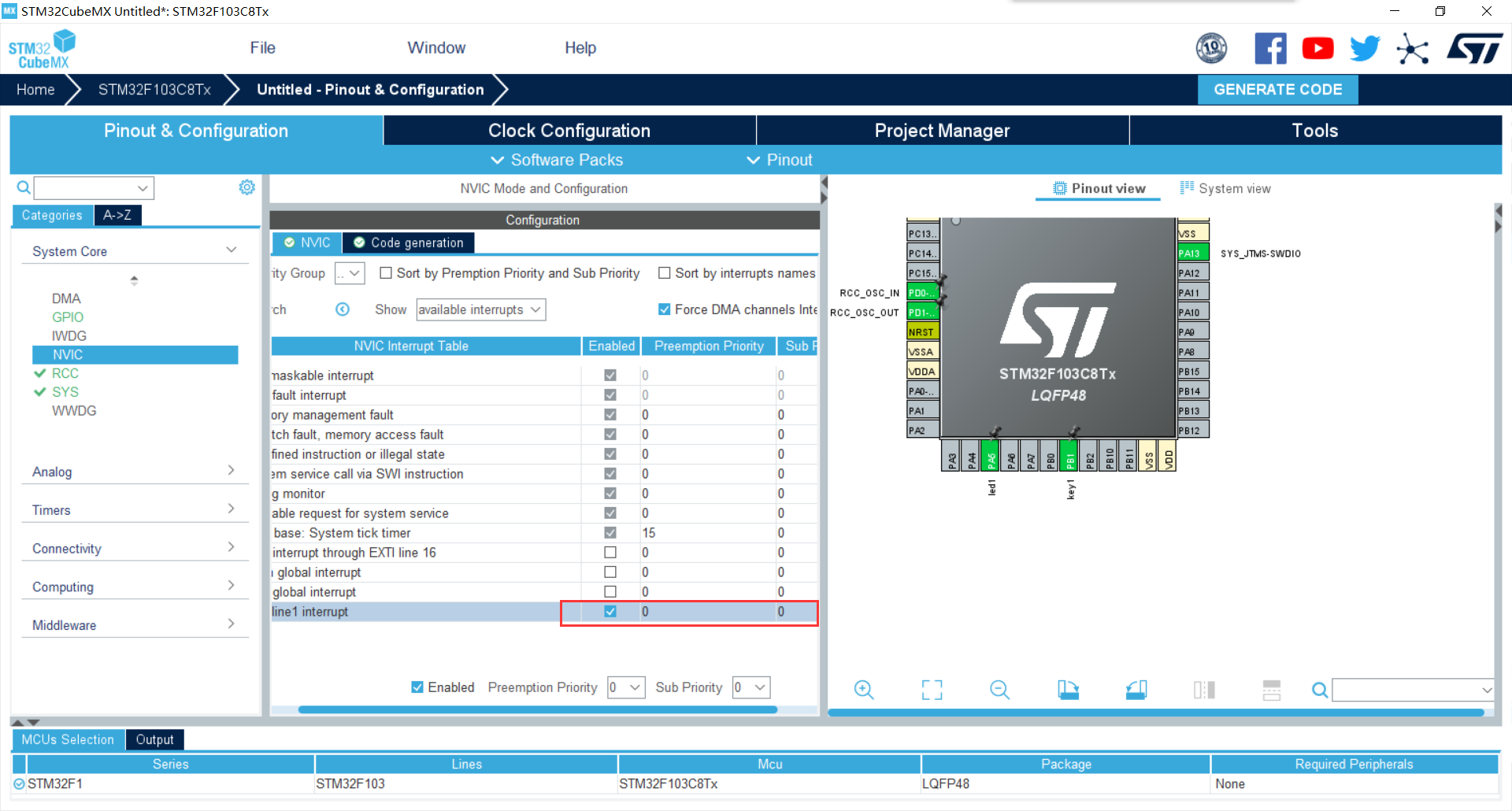Click the pin search magnifier icon
Viewport: 1512px width, 811px height.
pyautogui.click(x=1320, y=691)
